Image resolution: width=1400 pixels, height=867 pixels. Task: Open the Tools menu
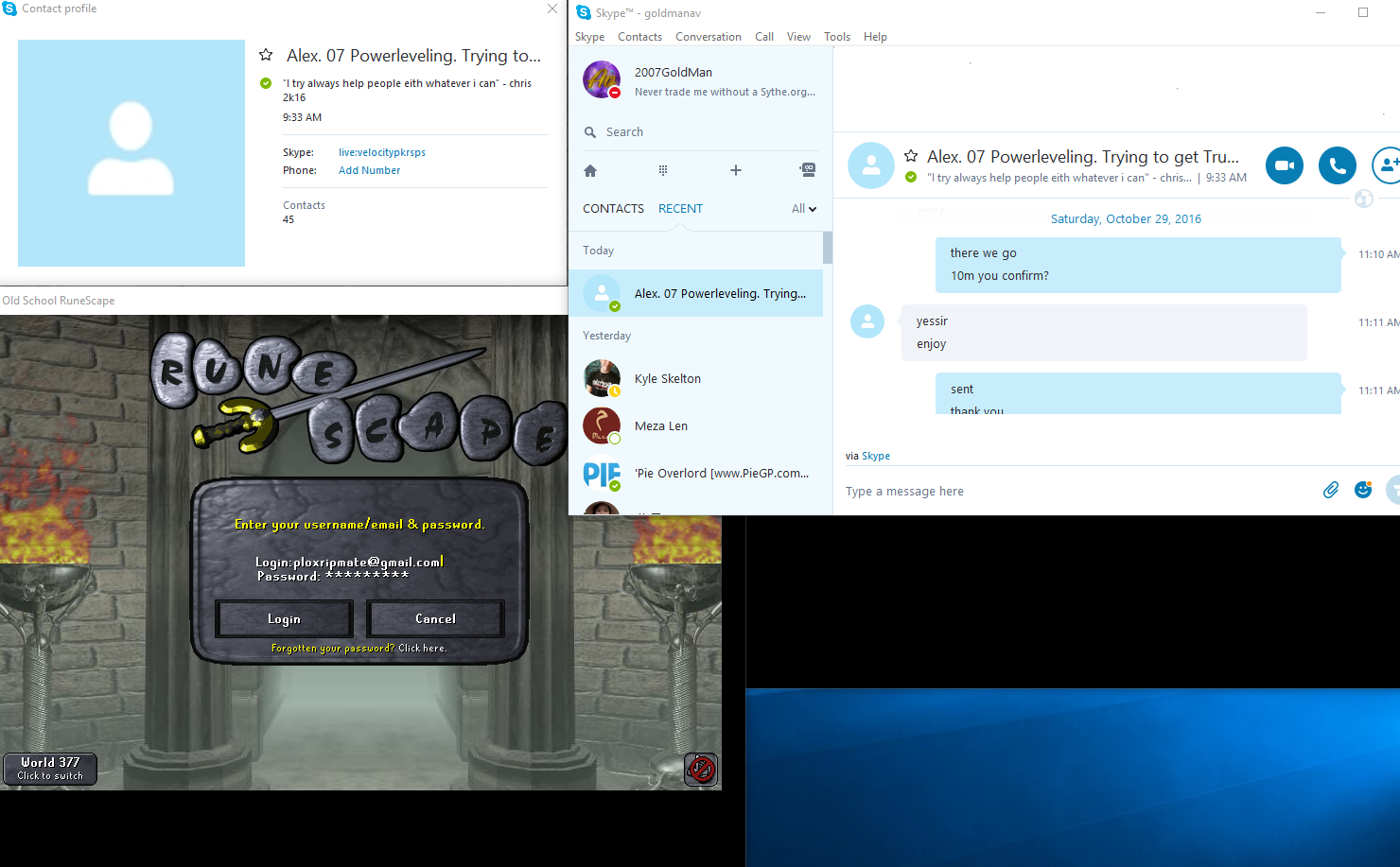tap(837, 37)
